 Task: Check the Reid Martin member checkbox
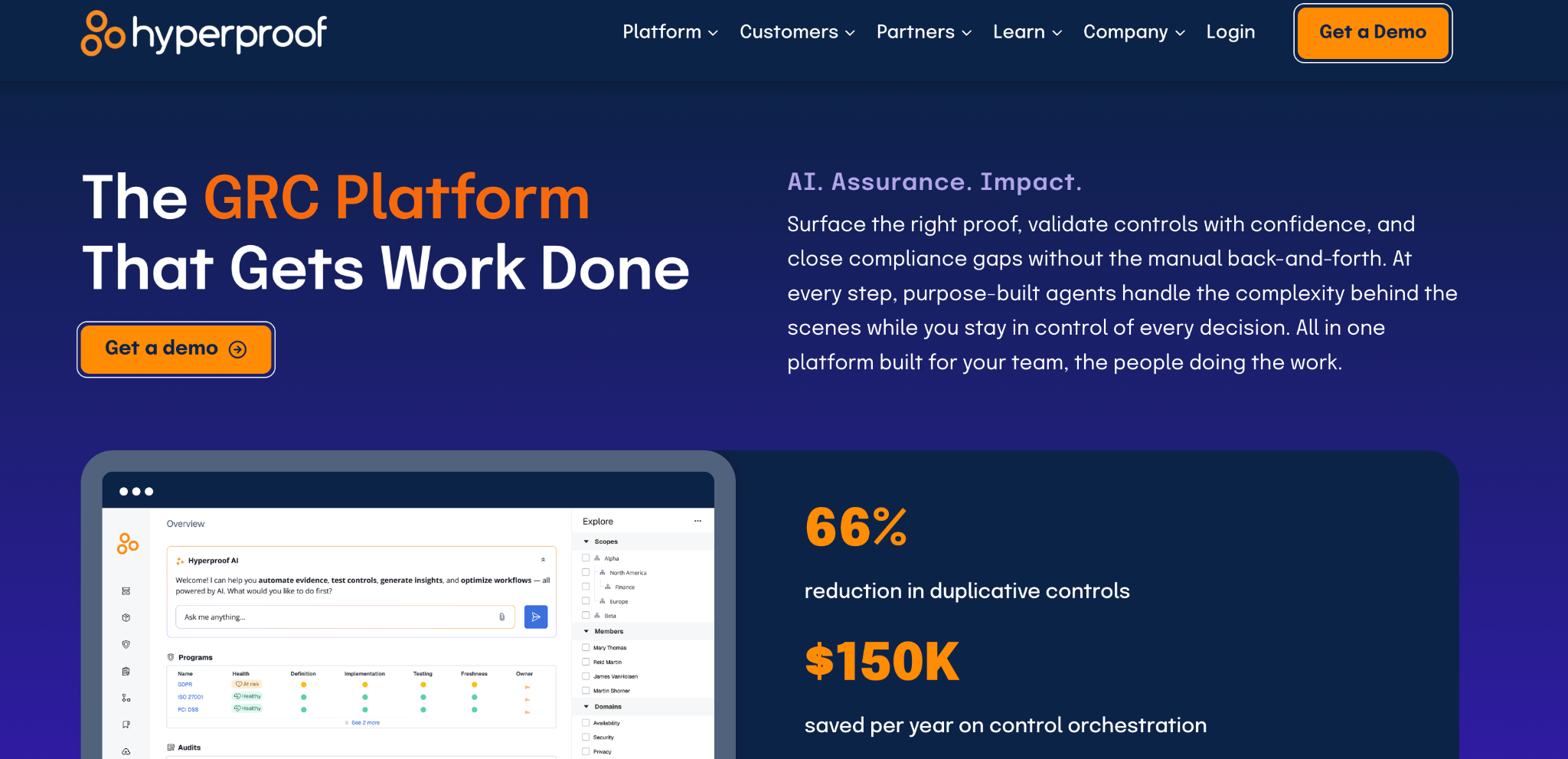point(586,662)
